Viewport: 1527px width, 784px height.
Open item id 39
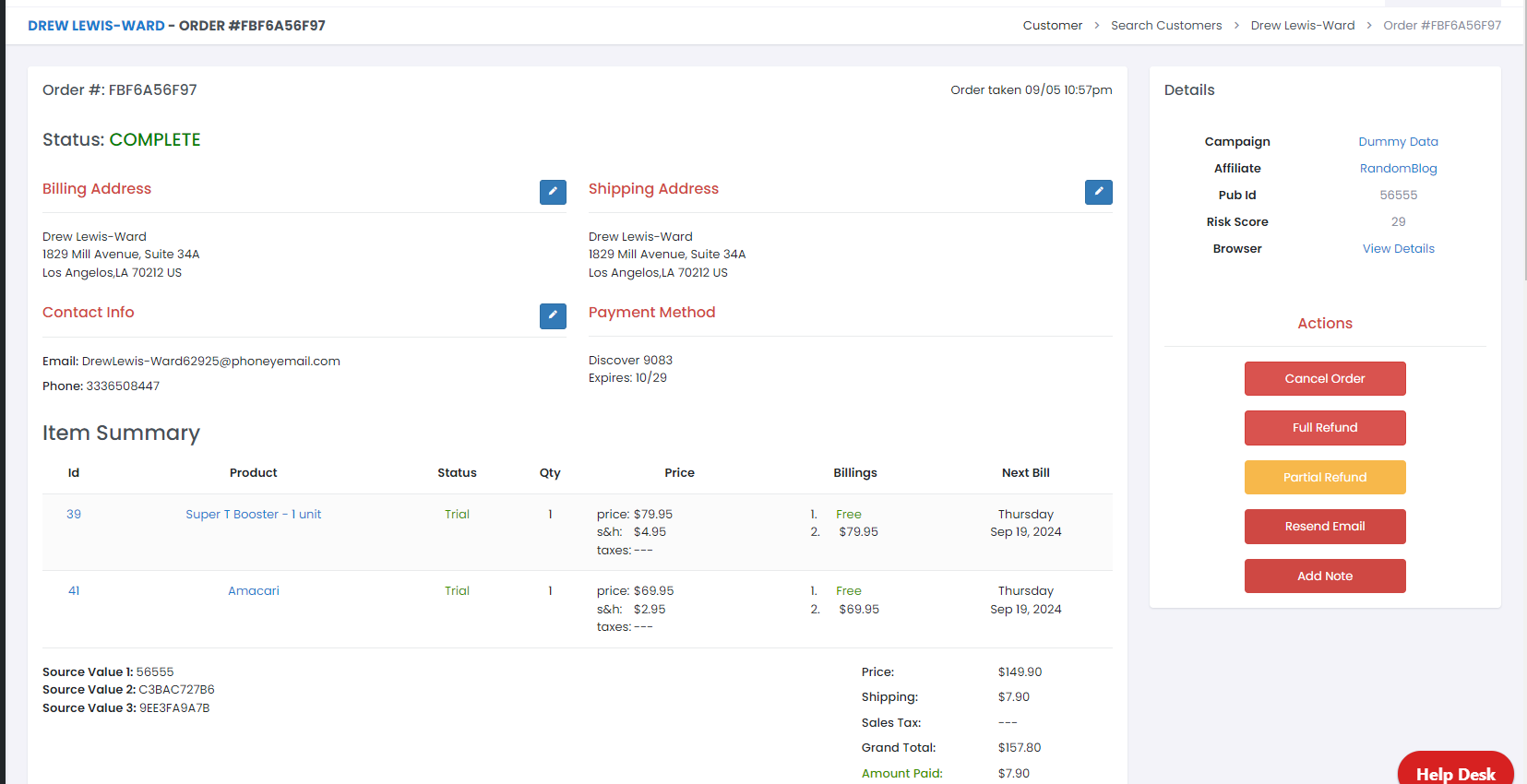pos(74,515)
